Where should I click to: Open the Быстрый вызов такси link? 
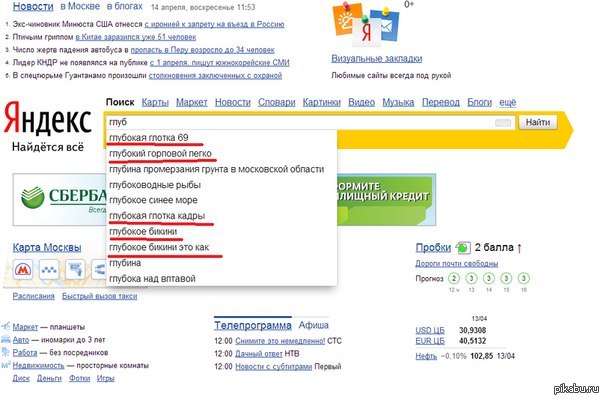click(x=99, y=296)
